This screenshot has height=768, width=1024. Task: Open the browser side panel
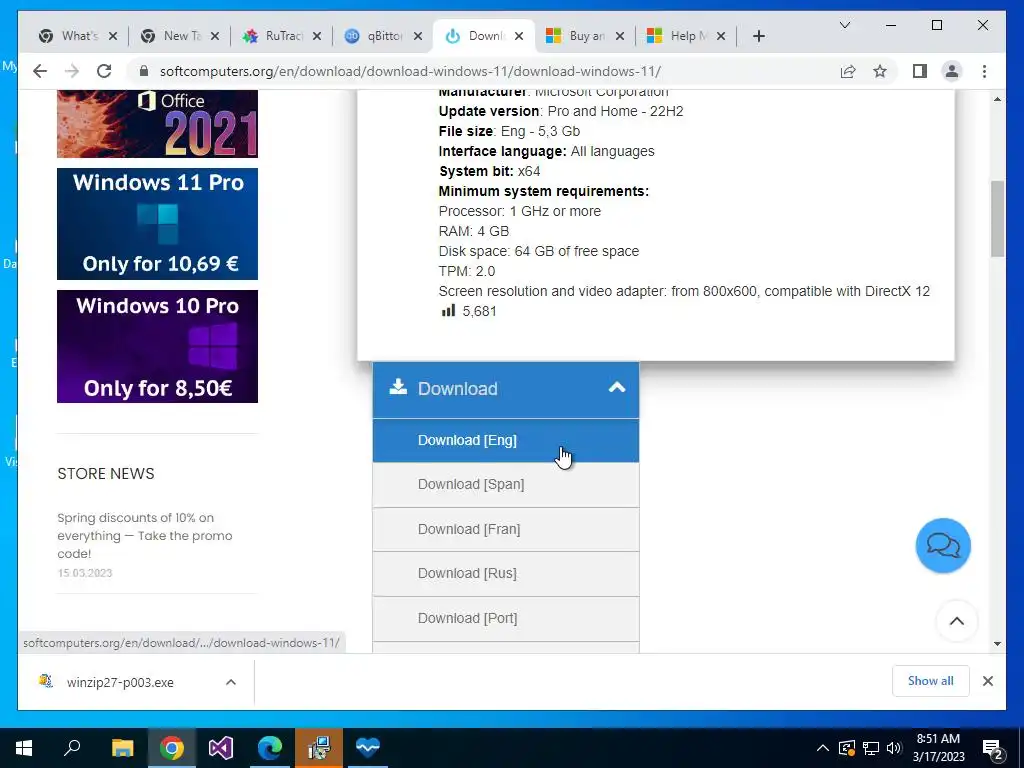[920, 71]
